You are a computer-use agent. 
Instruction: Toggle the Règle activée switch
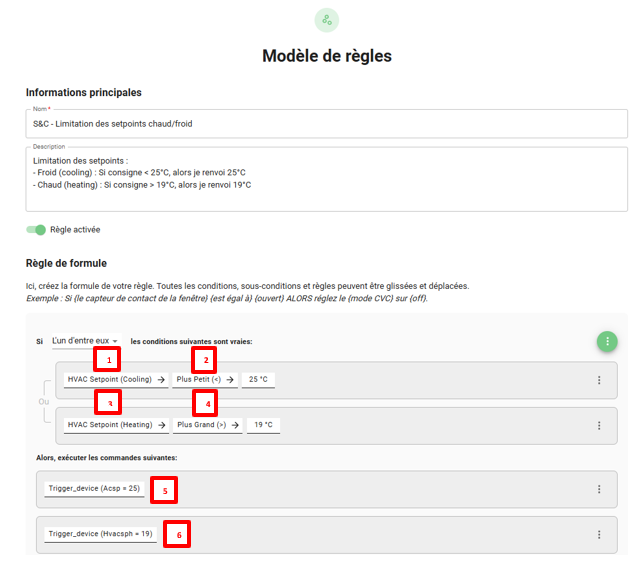point(37,230)
